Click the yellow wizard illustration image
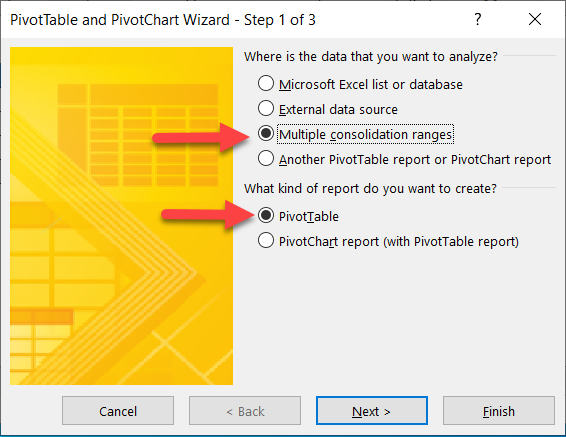 pos(121,216)
